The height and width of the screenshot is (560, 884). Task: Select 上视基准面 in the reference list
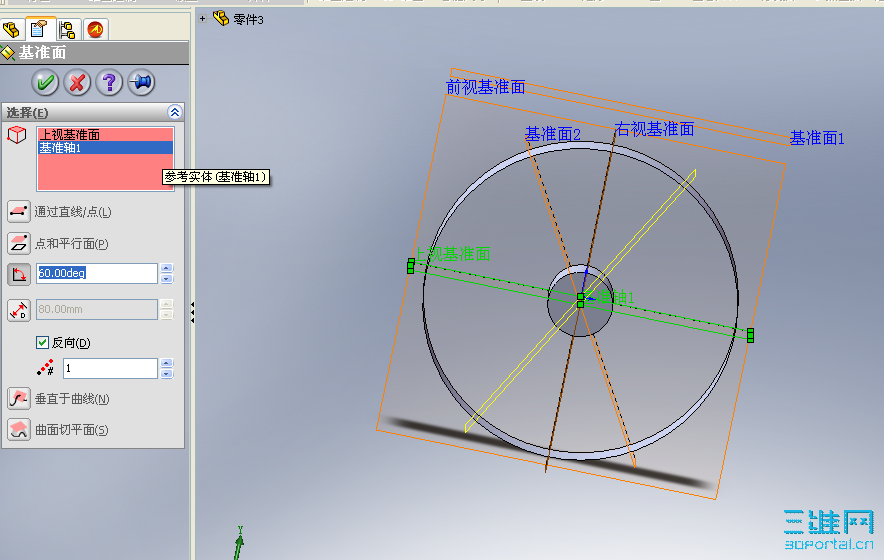point(105,135)
